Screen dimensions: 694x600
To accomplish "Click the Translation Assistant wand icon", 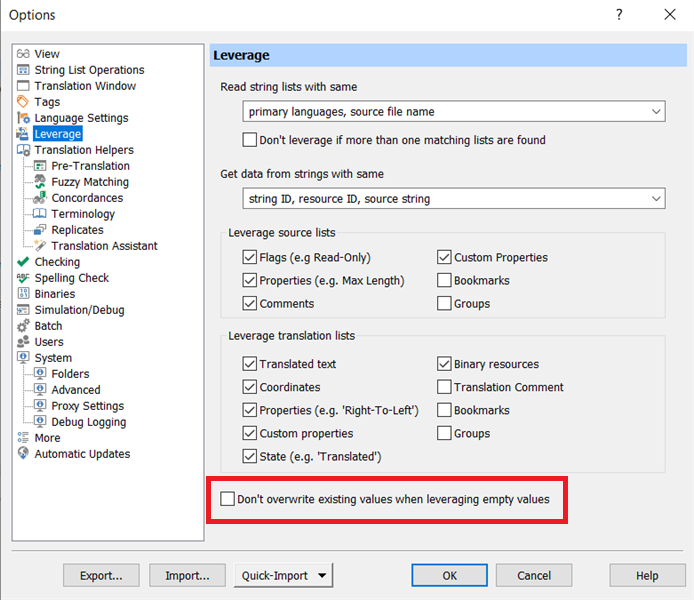I will point(40,246).
